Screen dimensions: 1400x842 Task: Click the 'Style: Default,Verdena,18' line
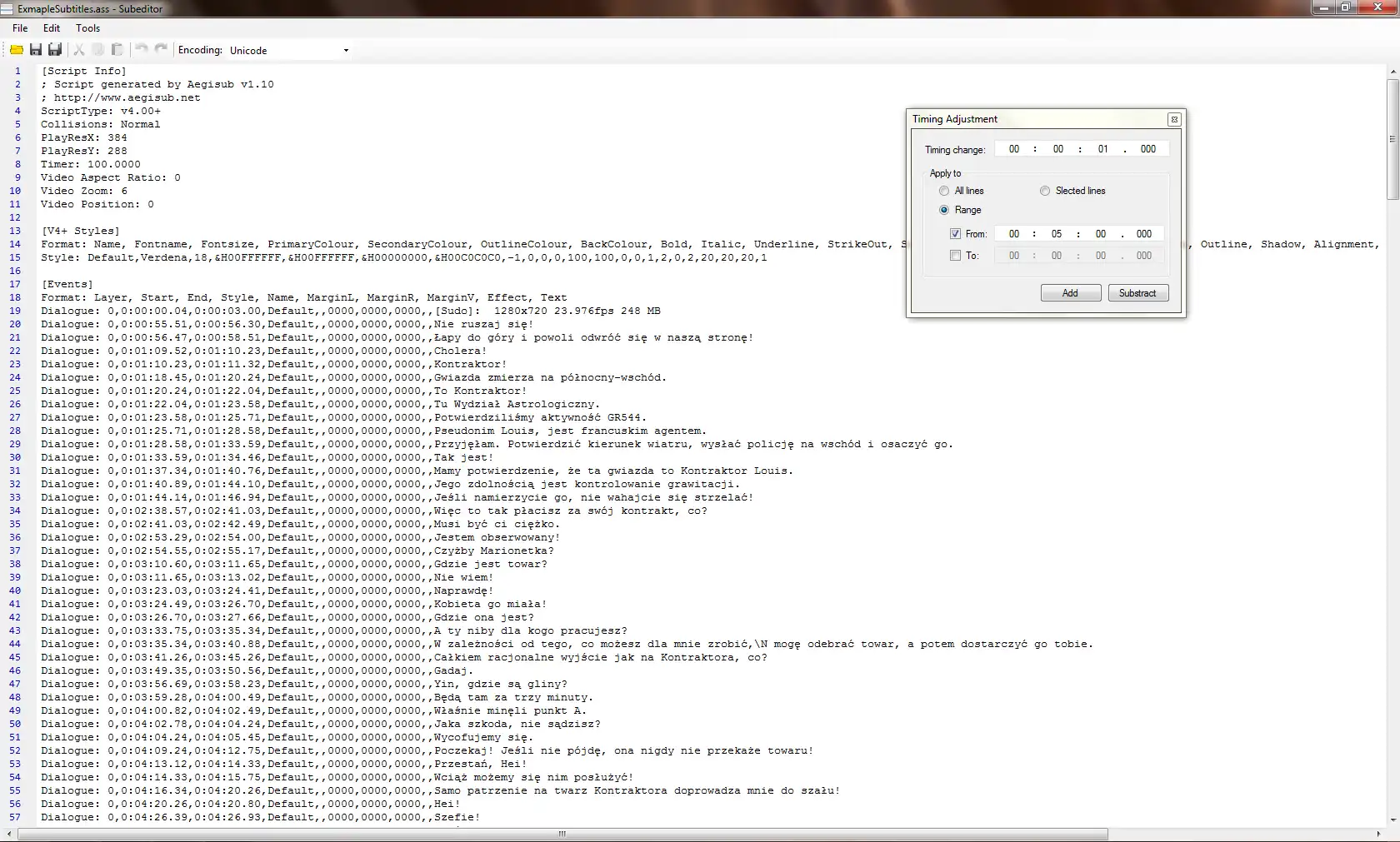click(404, 258)
